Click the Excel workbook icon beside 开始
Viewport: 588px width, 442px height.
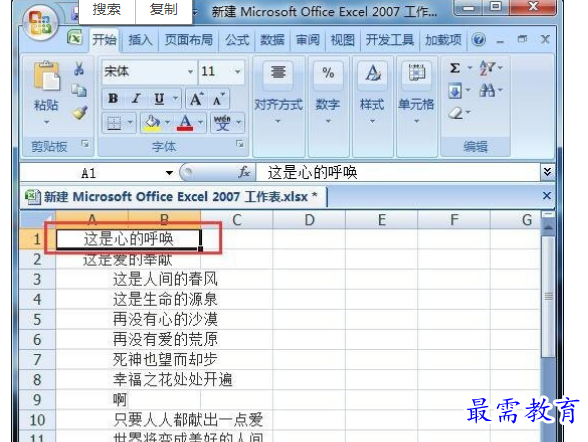75,38
